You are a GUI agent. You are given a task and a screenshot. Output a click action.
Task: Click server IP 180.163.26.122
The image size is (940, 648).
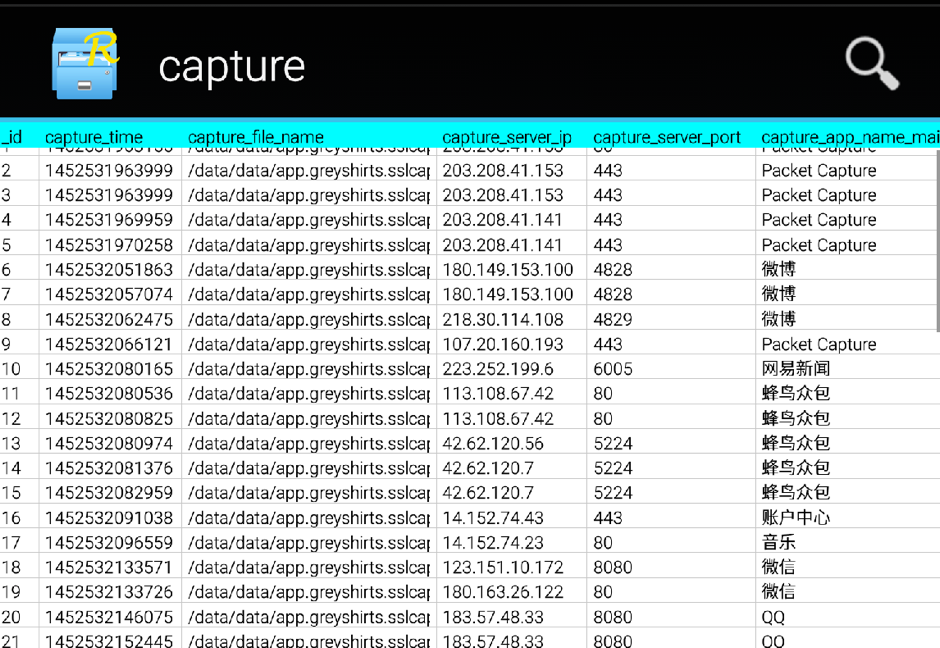click(x=503, y=592)
